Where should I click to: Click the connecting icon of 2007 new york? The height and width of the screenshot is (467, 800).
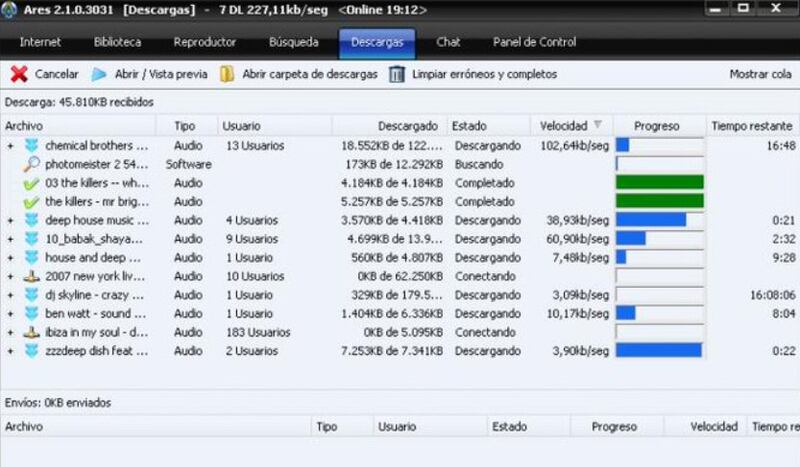click(32, 276)
